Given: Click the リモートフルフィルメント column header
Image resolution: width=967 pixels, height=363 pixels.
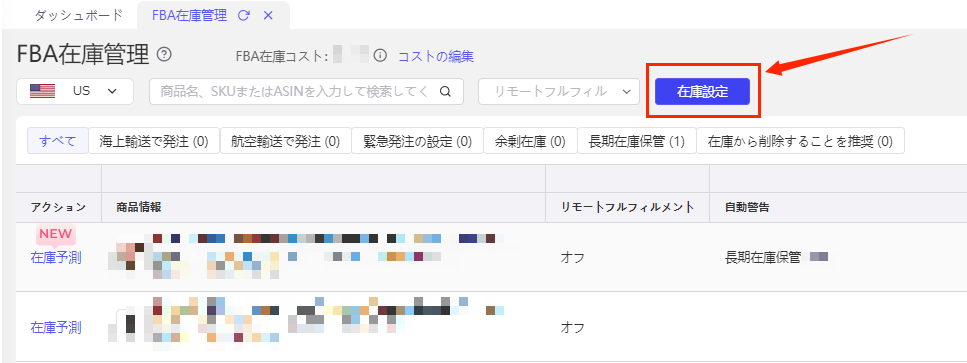Looking at the screenshot, I should click(627, 207).
